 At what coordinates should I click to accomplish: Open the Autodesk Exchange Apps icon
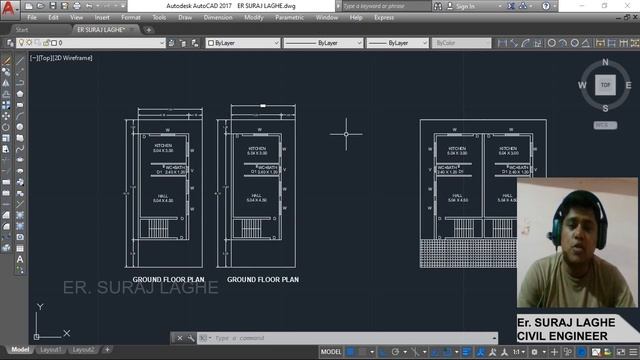click(x=511, y=6)
